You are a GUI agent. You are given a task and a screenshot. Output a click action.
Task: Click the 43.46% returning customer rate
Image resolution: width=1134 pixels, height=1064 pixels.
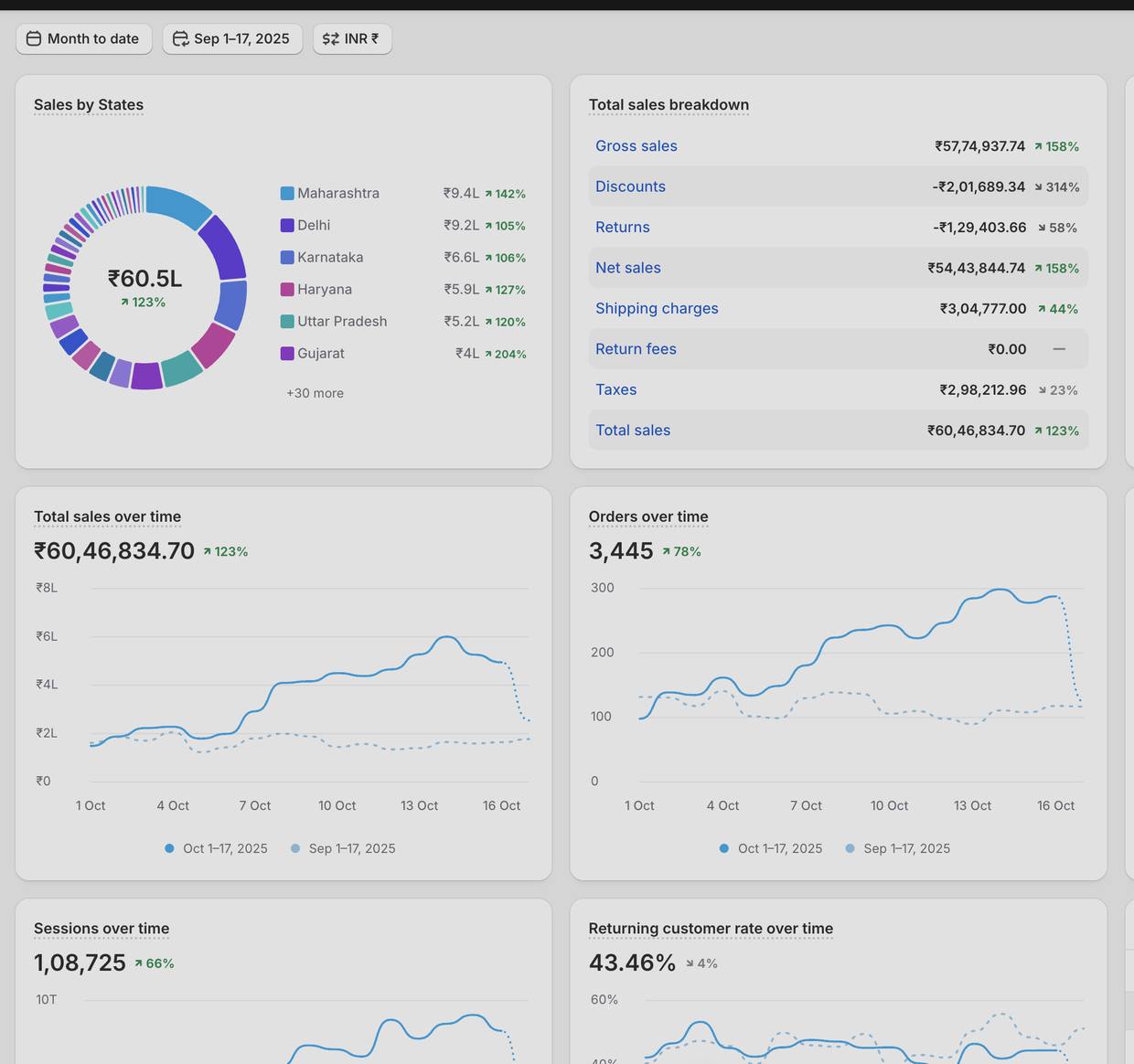click(x=632, y=963)
